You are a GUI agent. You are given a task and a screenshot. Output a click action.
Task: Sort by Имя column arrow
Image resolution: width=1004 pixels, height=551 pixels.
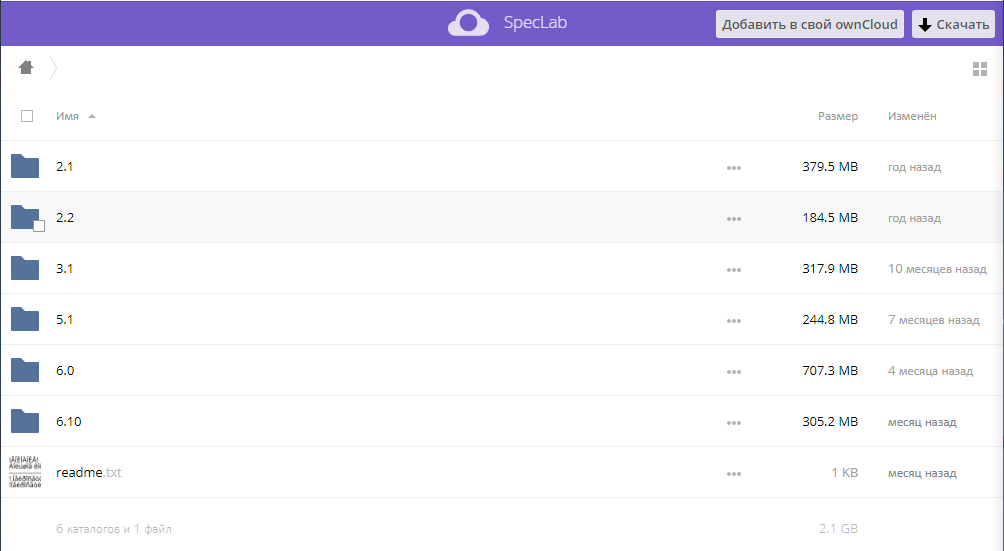point(92,116)
